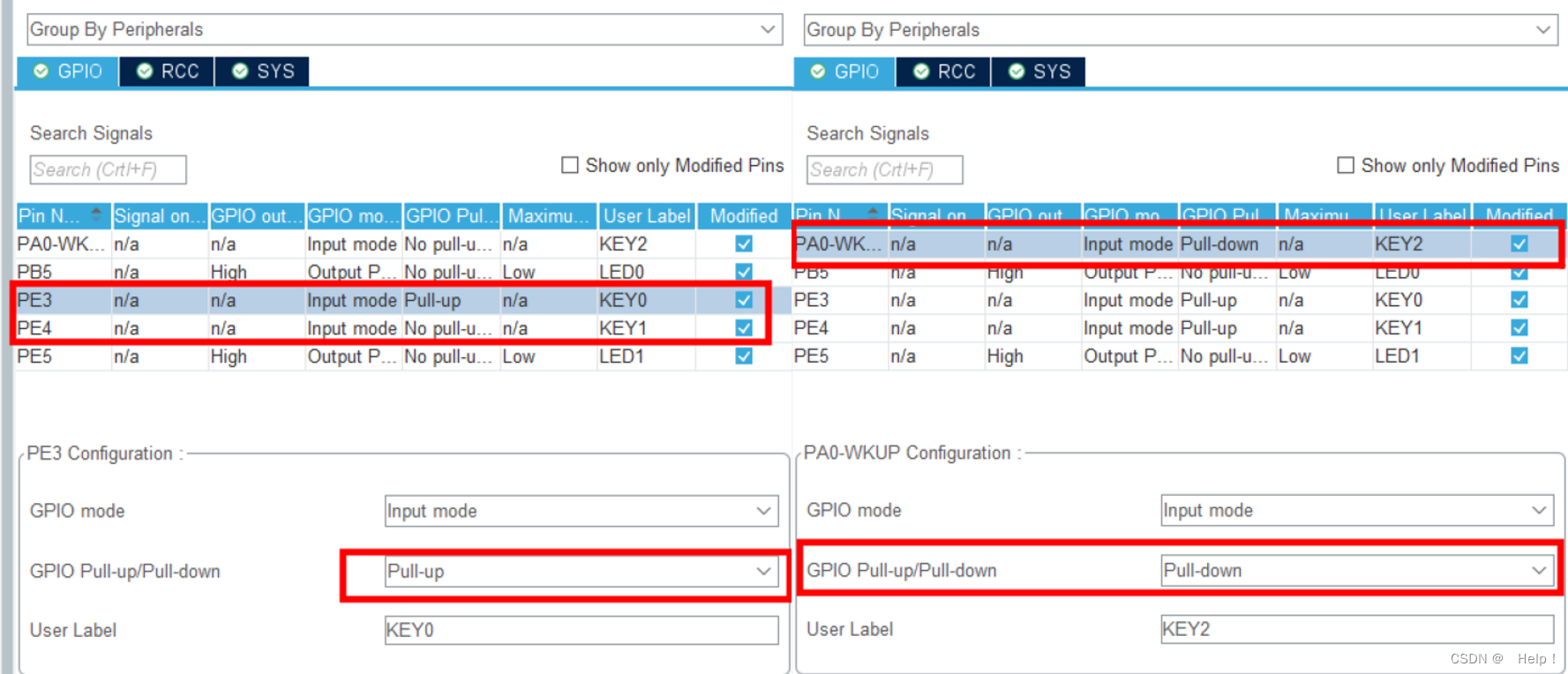Select the SYS tab in left panel
1568x674 pixels.
tap(263, 71)
